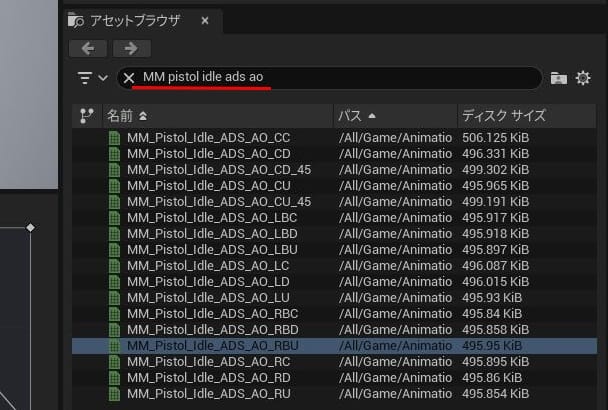This screenshot has width=608, height=410.
Task: Click animation icon of MM_Pistol_Idle_ADS_AO_LD
Action: point(114,282)
